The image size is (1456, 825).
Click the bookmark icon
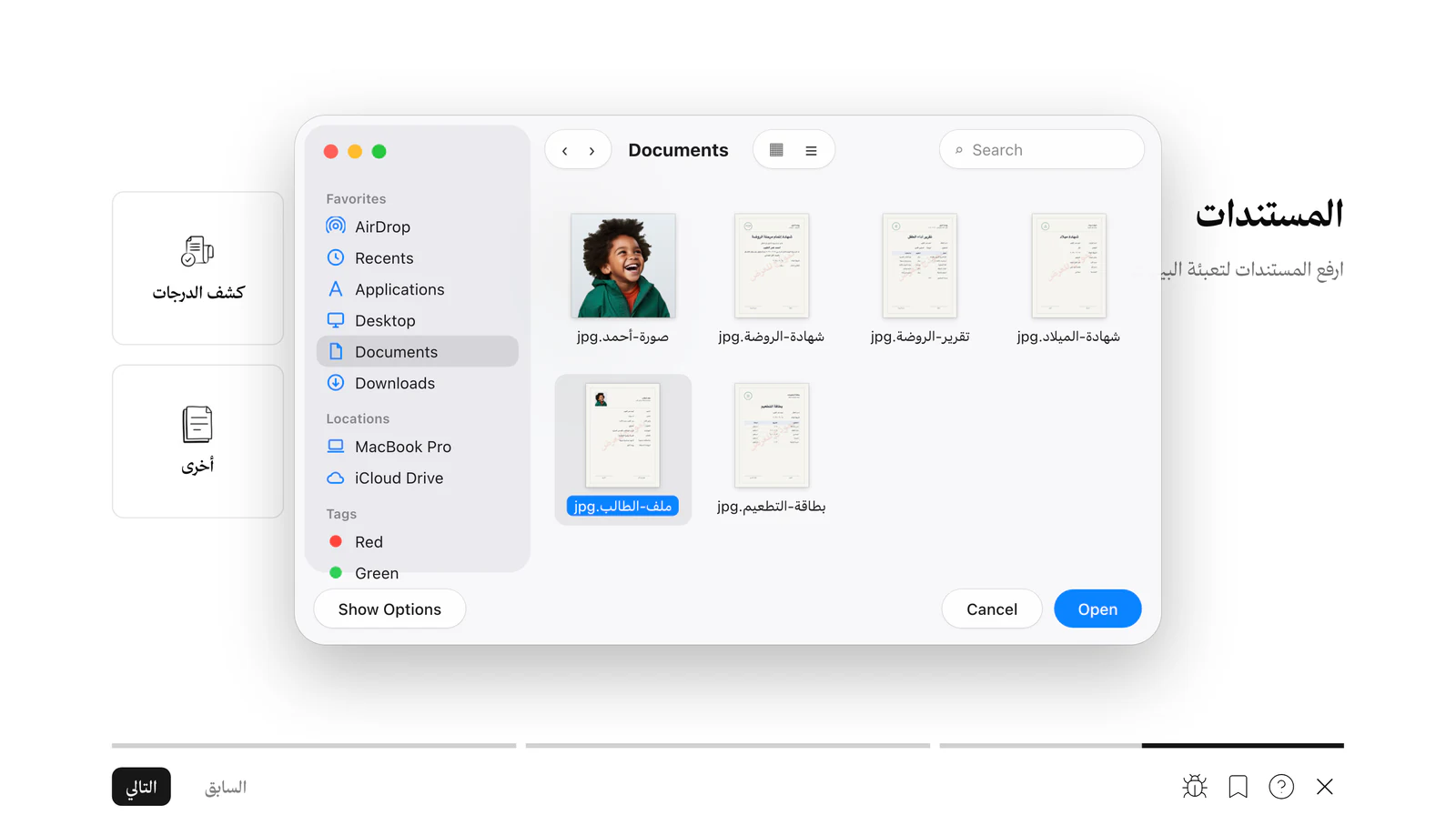coord(1239,787)
